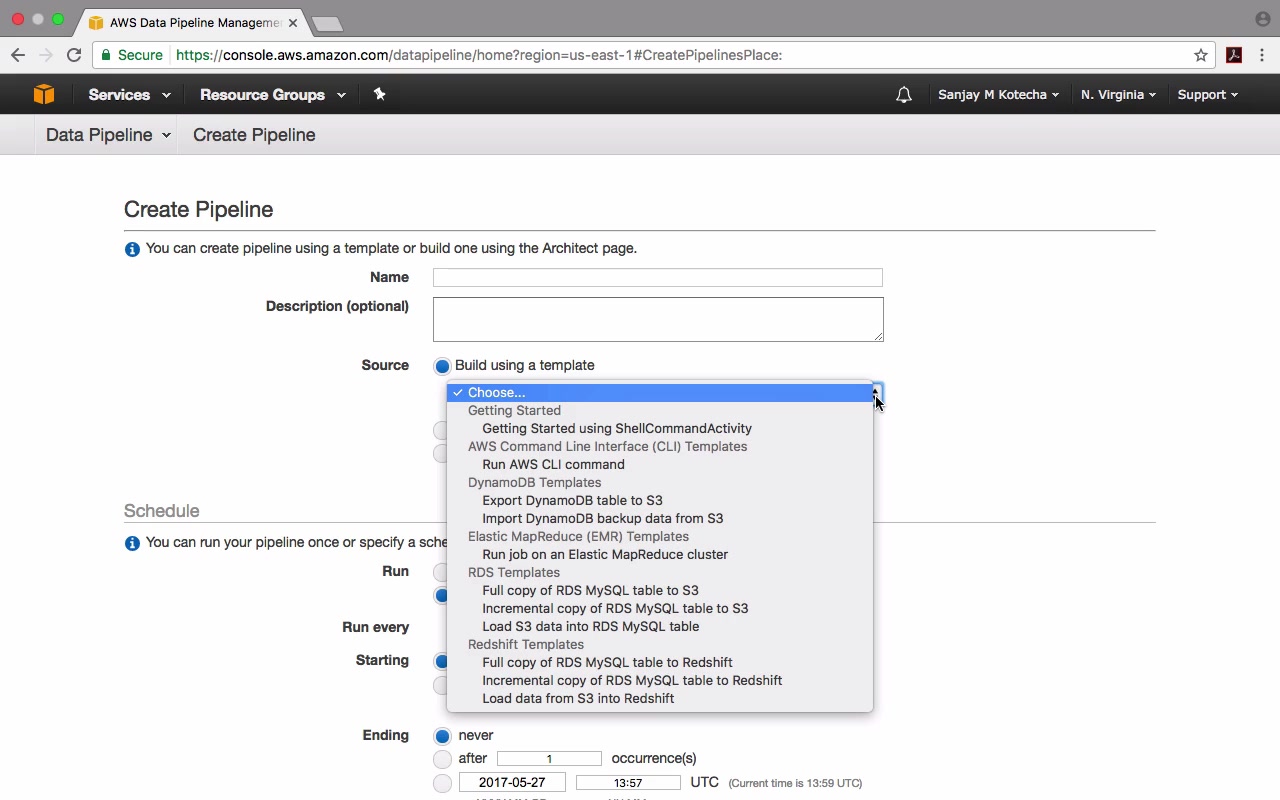
Task: Click the browser forward arrow
Action: point(45,55)
